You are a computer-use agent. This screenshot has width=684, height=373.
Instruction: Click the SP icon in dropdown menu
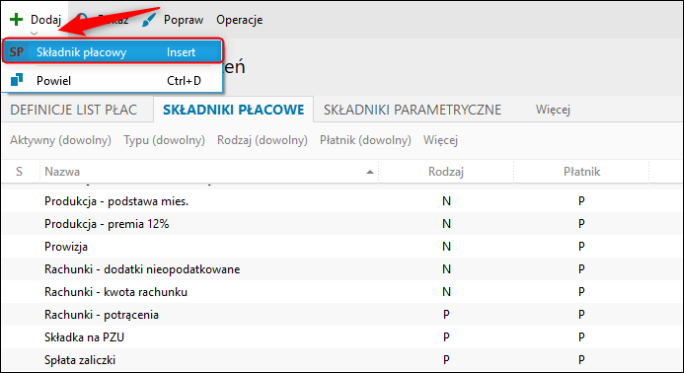(17, 52)
